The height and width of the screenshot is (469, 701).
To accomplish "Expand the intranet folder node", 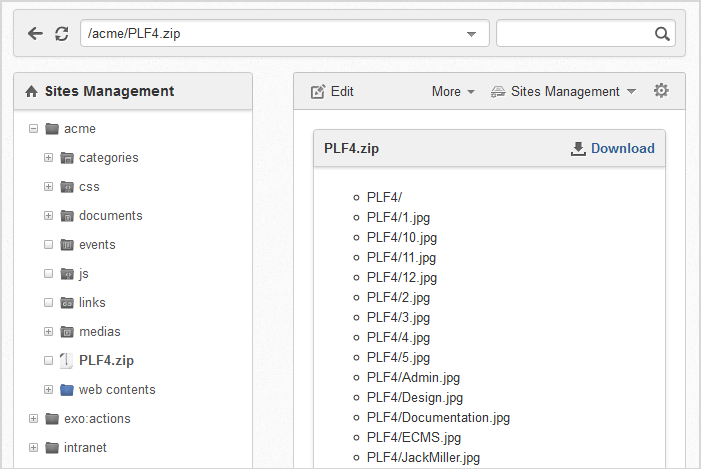I will [33, 448].
